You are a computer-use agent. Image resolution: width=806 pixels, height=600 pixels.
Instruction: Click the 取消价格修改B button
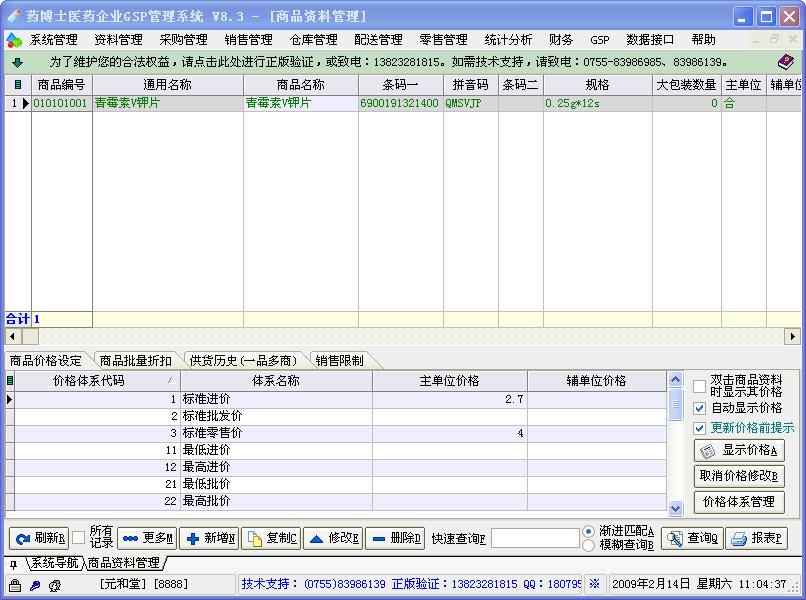point(739,476)
